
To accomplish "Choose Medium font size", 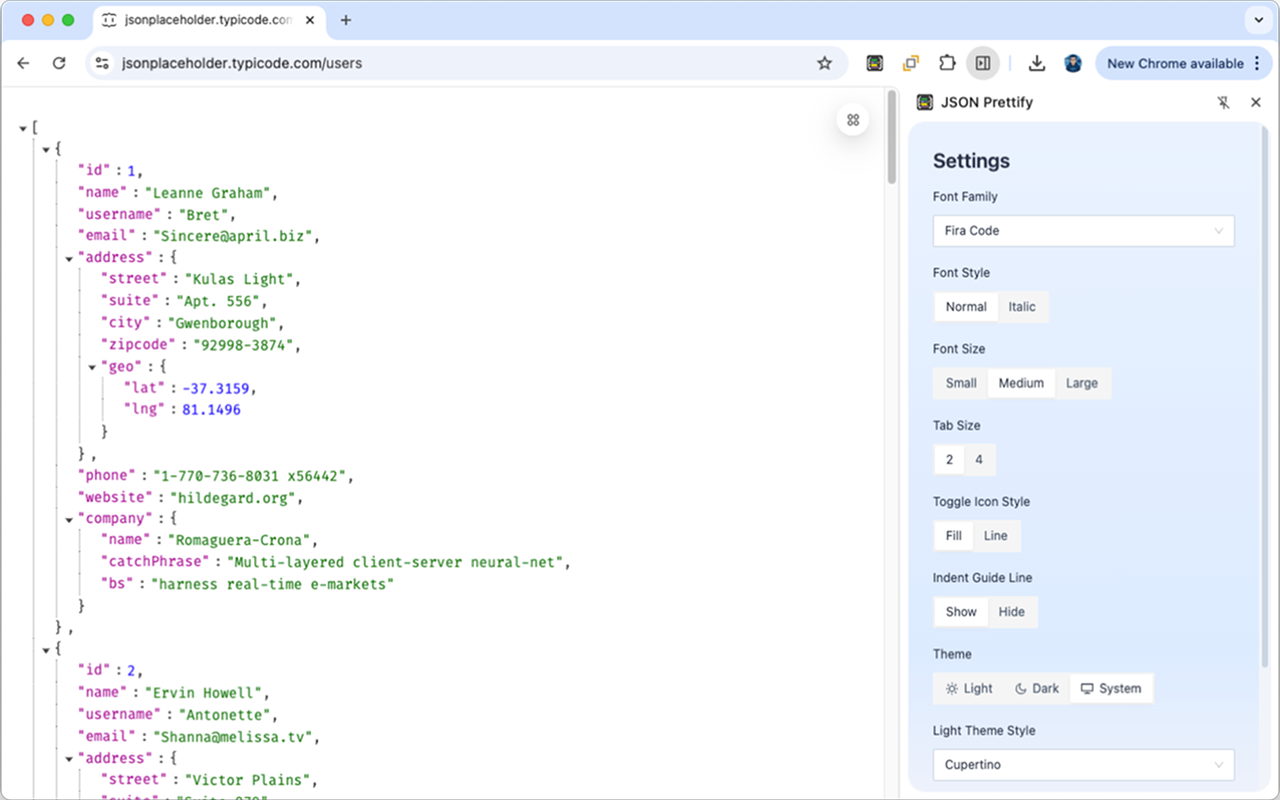I will tap(1021, 383).
